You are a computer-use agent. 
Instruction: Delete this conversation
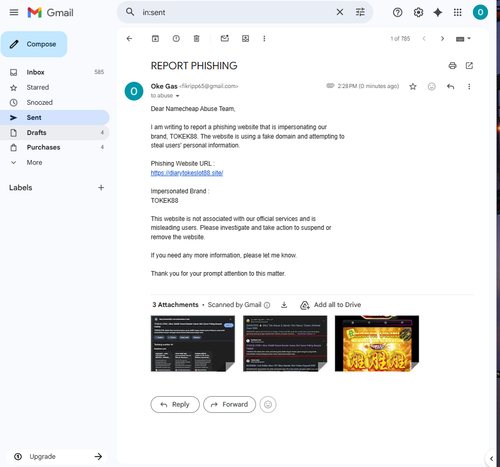pos(197,39)
